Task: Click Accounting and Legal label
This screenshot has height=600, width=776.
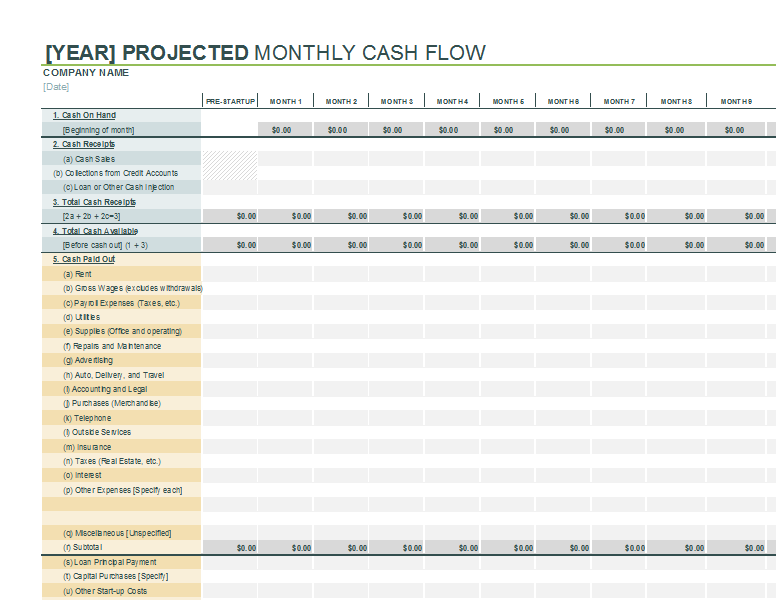Action: (105, 389)
